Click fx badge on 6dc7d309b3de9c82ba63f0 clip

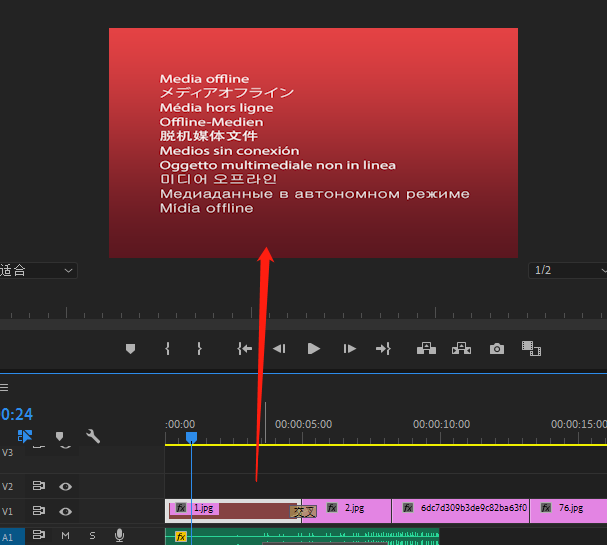coord(408,507)
